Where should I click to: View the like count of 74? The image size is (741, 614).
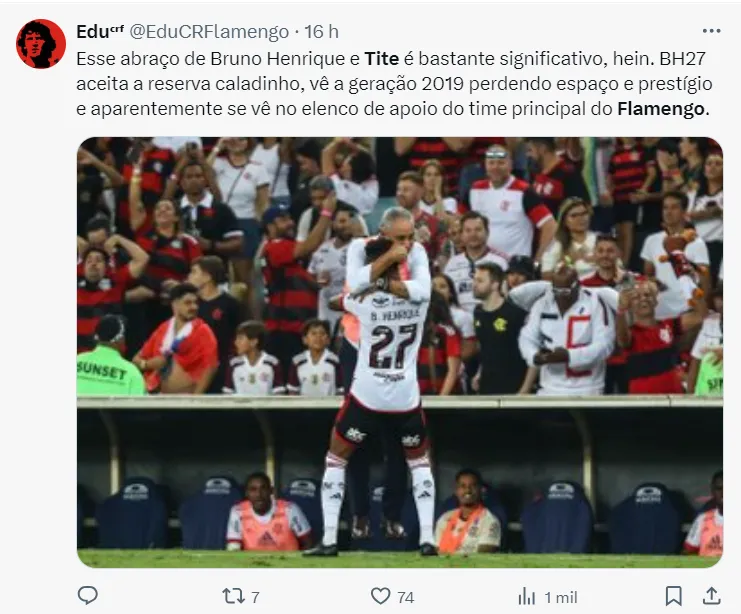[405, 597]
